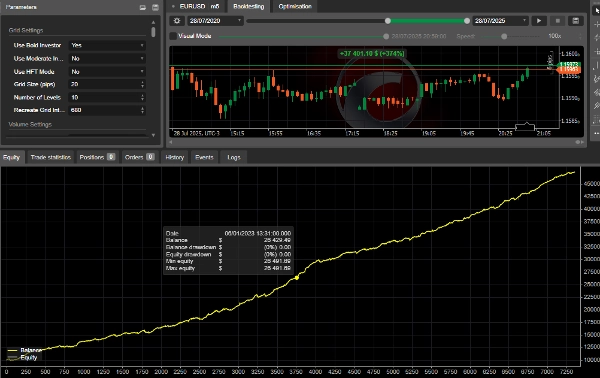
Task: Click the Speed label text
Action: 465,36
